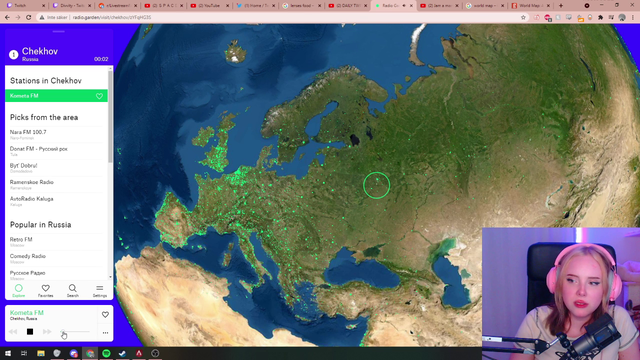This screenshot has width=640, height=360.
Task: Go back in browser
Action: [7, 18]
